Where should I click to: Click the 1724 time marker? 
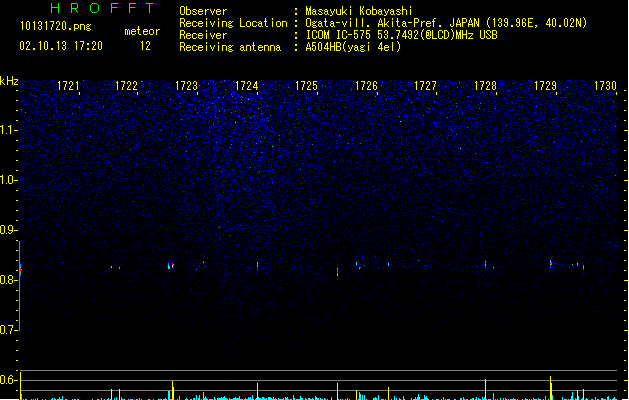pyautogui.click(x=246, y=86)
